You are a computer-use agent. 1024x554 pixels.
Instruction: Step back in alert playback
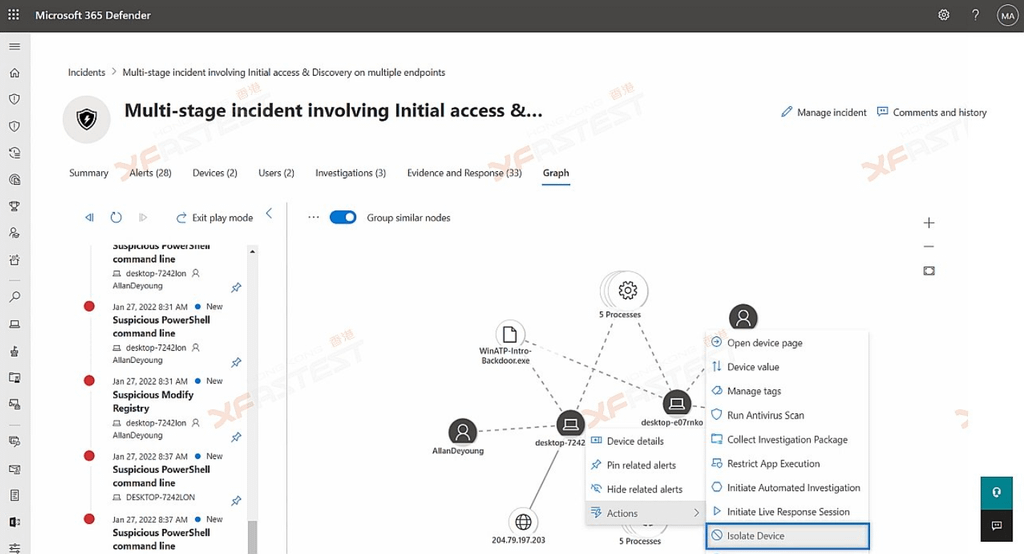(x=89, y=218)
